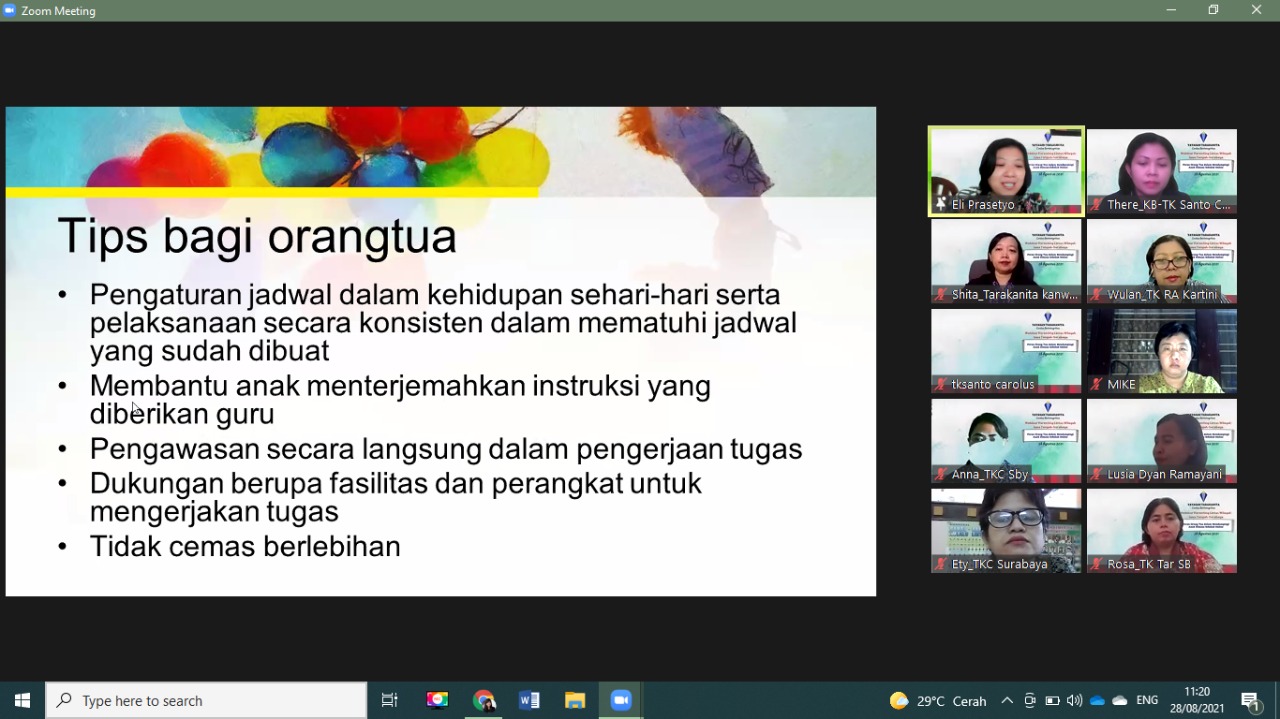Select the Ety_TKC Surabaya video tile
1280x719 pixels.
tap(1006, 530)
